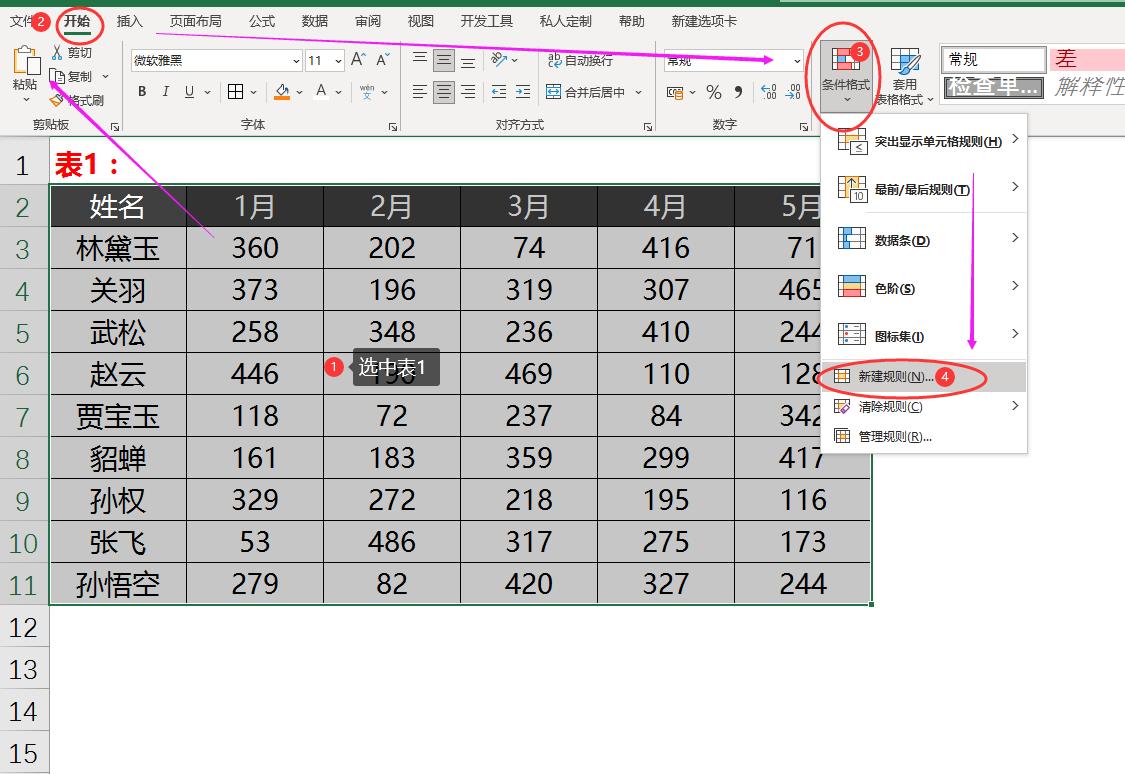
Task: Click the 合并后居中 merge and center icon
Action: click(x=553, y=92)
